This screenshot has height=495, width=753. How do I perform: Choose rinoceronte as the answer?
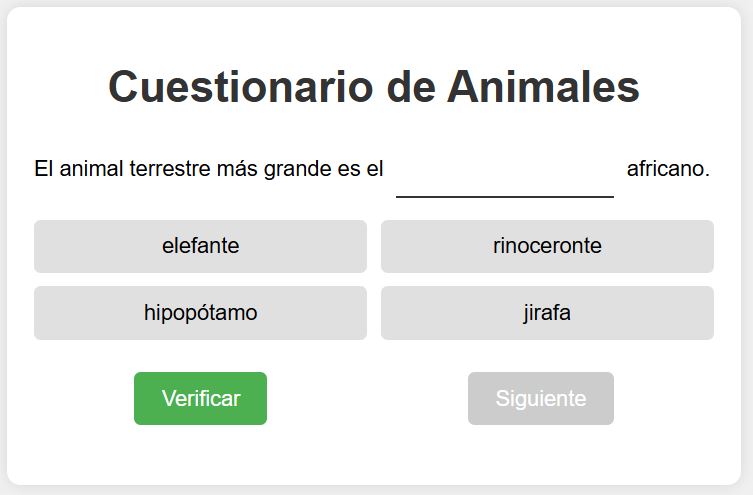(x=547, y=246)
